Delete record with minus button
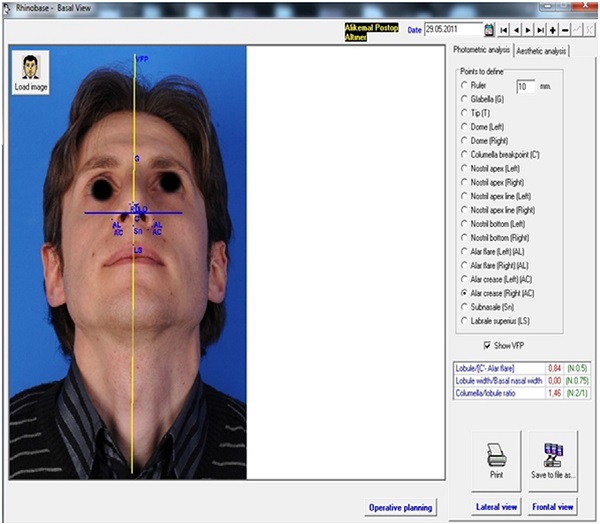The height and width of the screenshot is (524, 600). (x=564, y=31)
